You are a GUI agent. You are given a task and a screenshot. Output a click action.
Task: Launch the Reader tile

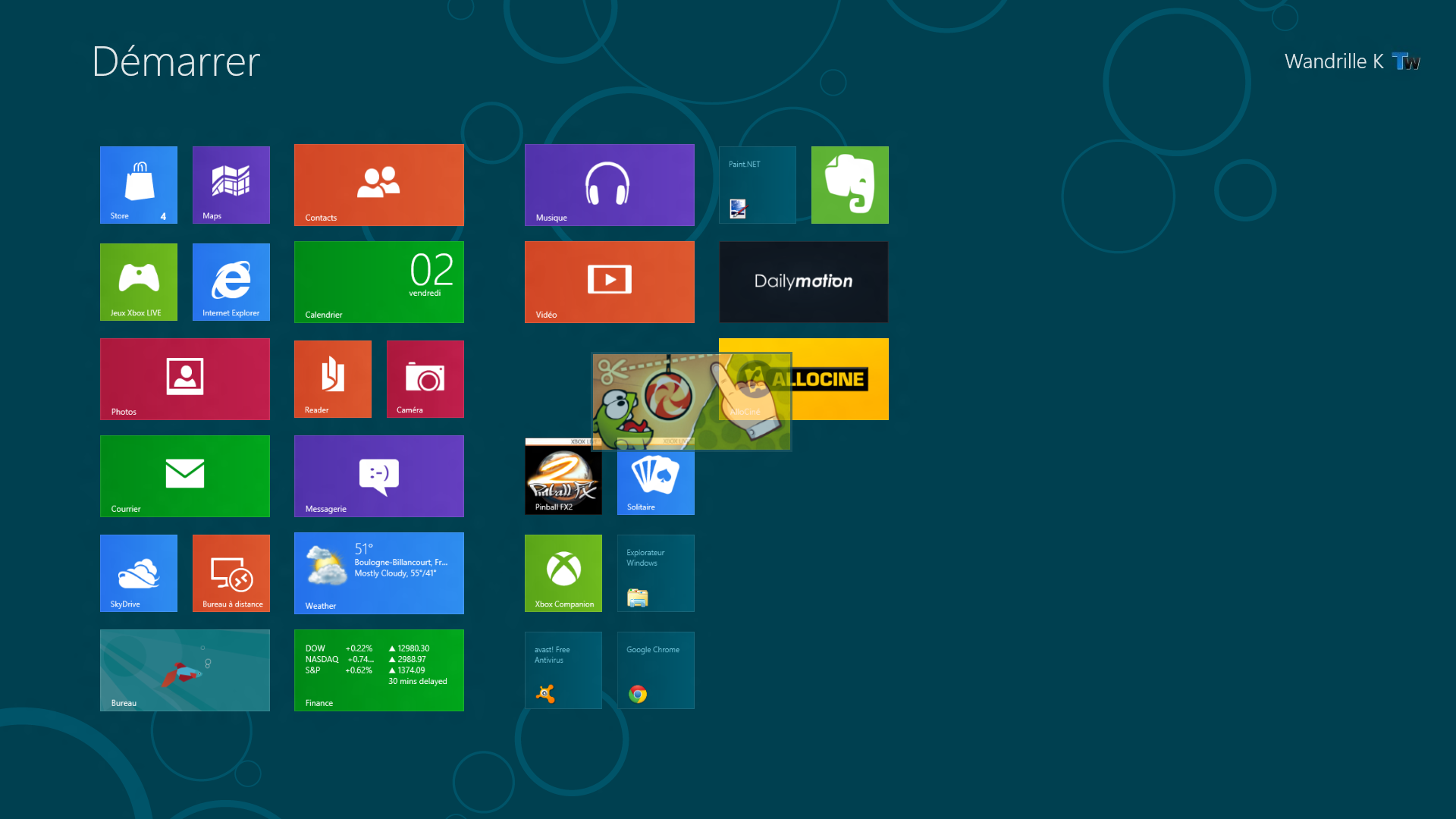tap(333, 379)
